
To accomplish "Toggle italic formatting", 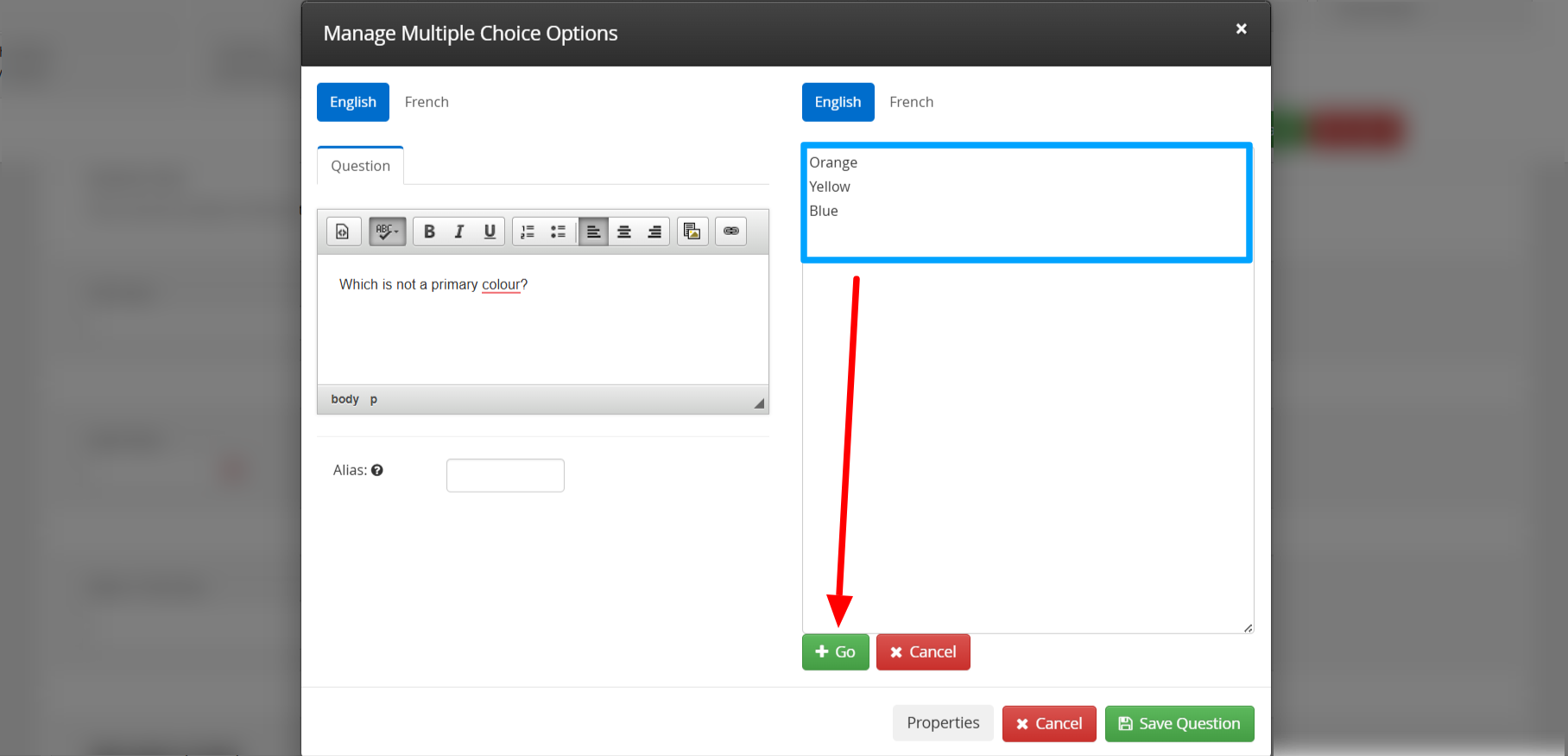I will coord(459,232).
